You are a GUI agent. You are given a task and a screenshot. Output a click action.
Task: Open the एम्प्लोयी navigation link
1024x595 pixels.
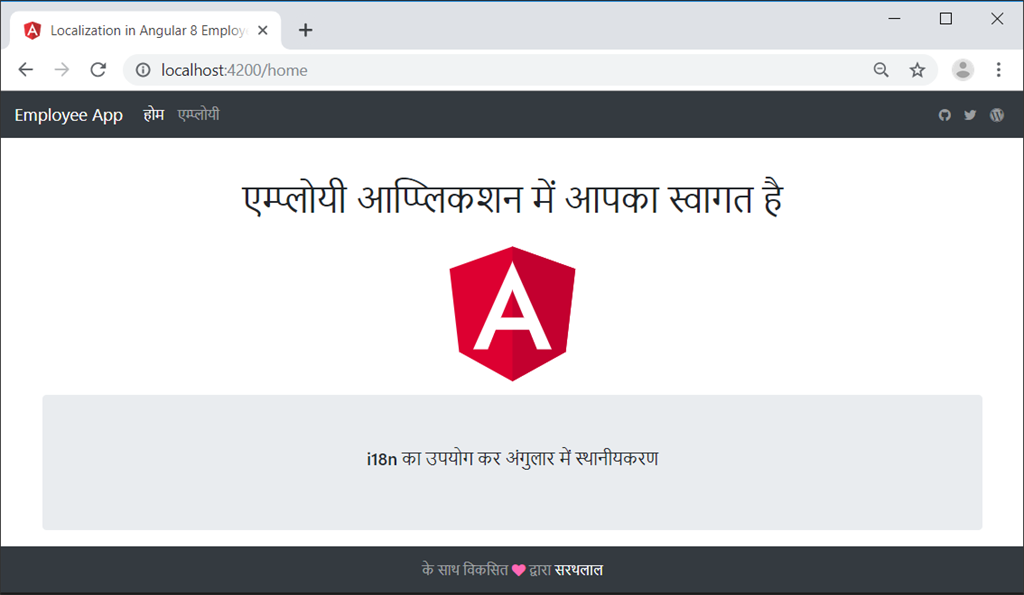click(x=197, y=115)
